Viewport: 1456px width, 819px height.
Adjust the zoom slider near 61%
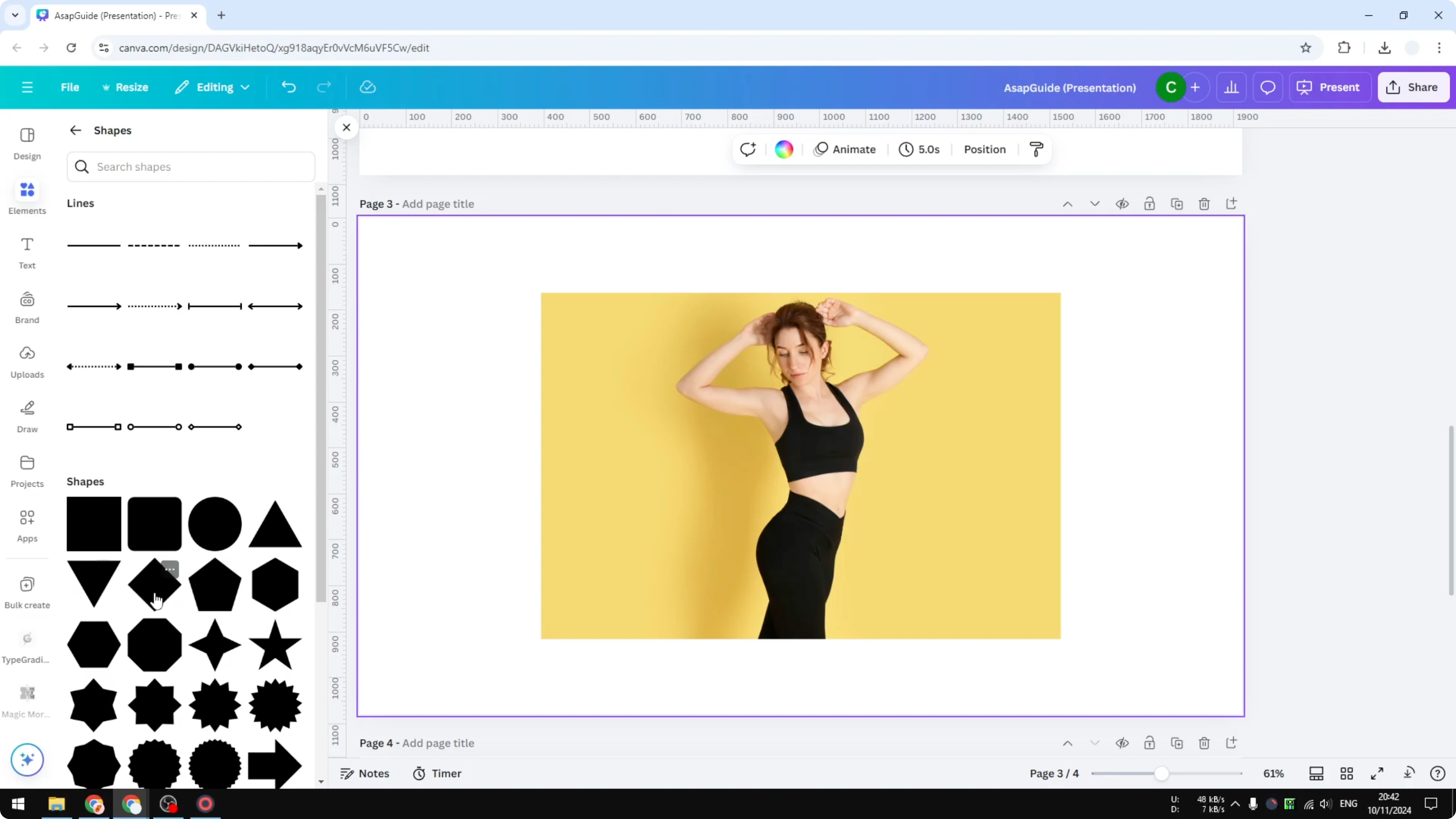tap(1162, 773)
